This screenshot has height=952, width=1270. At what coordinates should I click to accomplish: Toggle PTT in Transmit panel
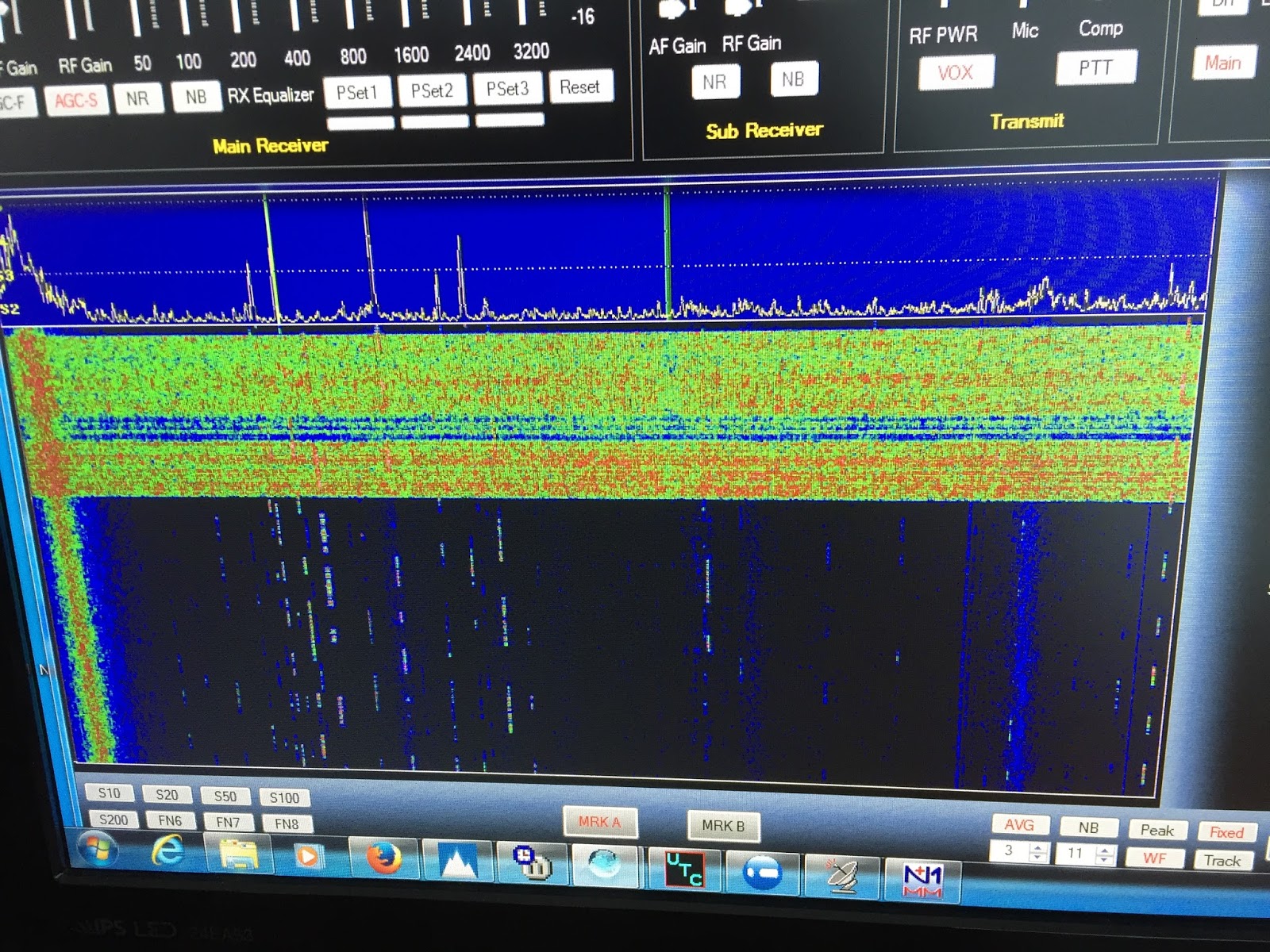click(1096, 67)
